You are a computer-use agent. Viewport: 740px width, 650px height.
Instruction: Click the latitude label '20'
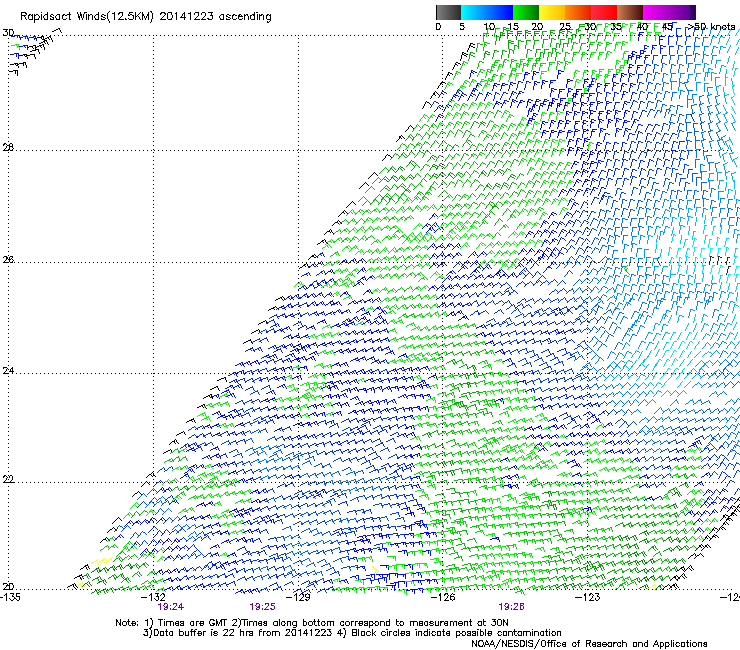tap(8, 587)
